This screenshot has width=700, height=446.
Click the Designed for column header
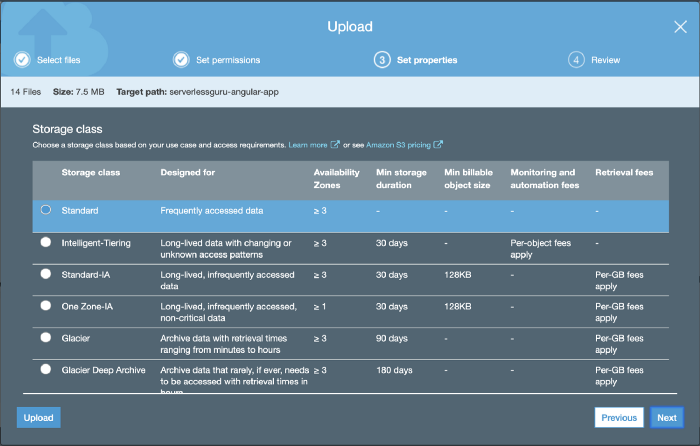click(188, 172)
